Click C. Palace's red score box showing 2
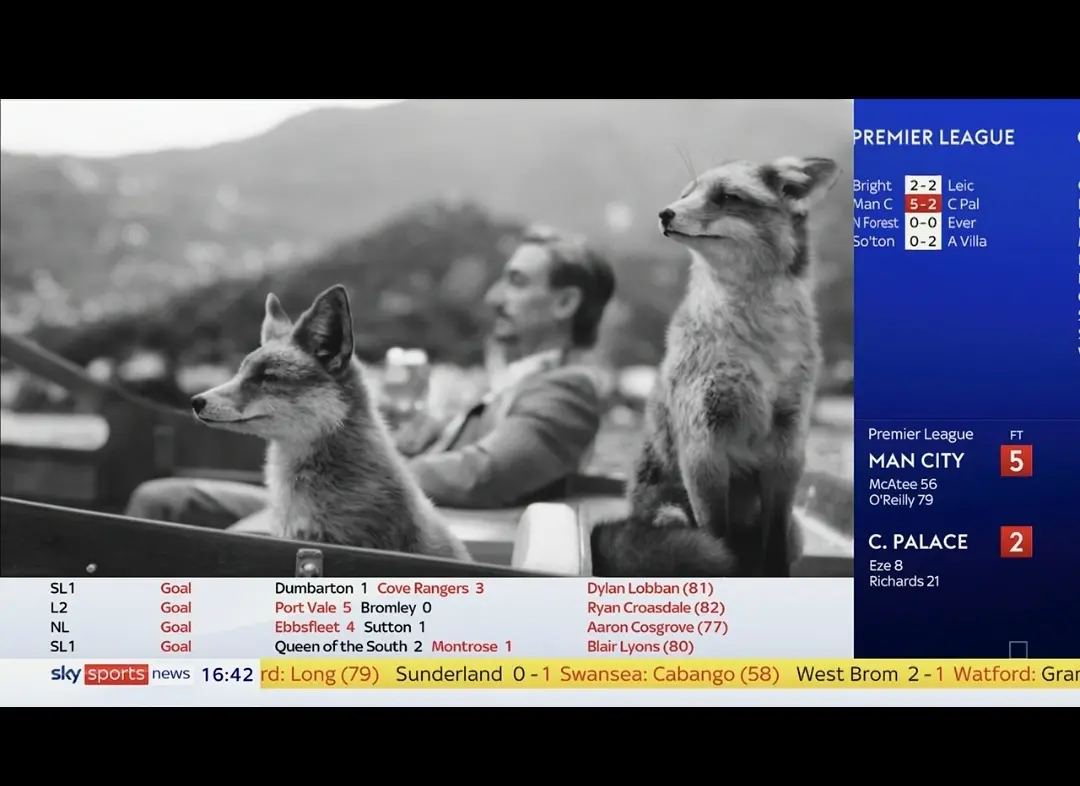The height and width of the screenshot is (786, 1080). pos(1016,542)
